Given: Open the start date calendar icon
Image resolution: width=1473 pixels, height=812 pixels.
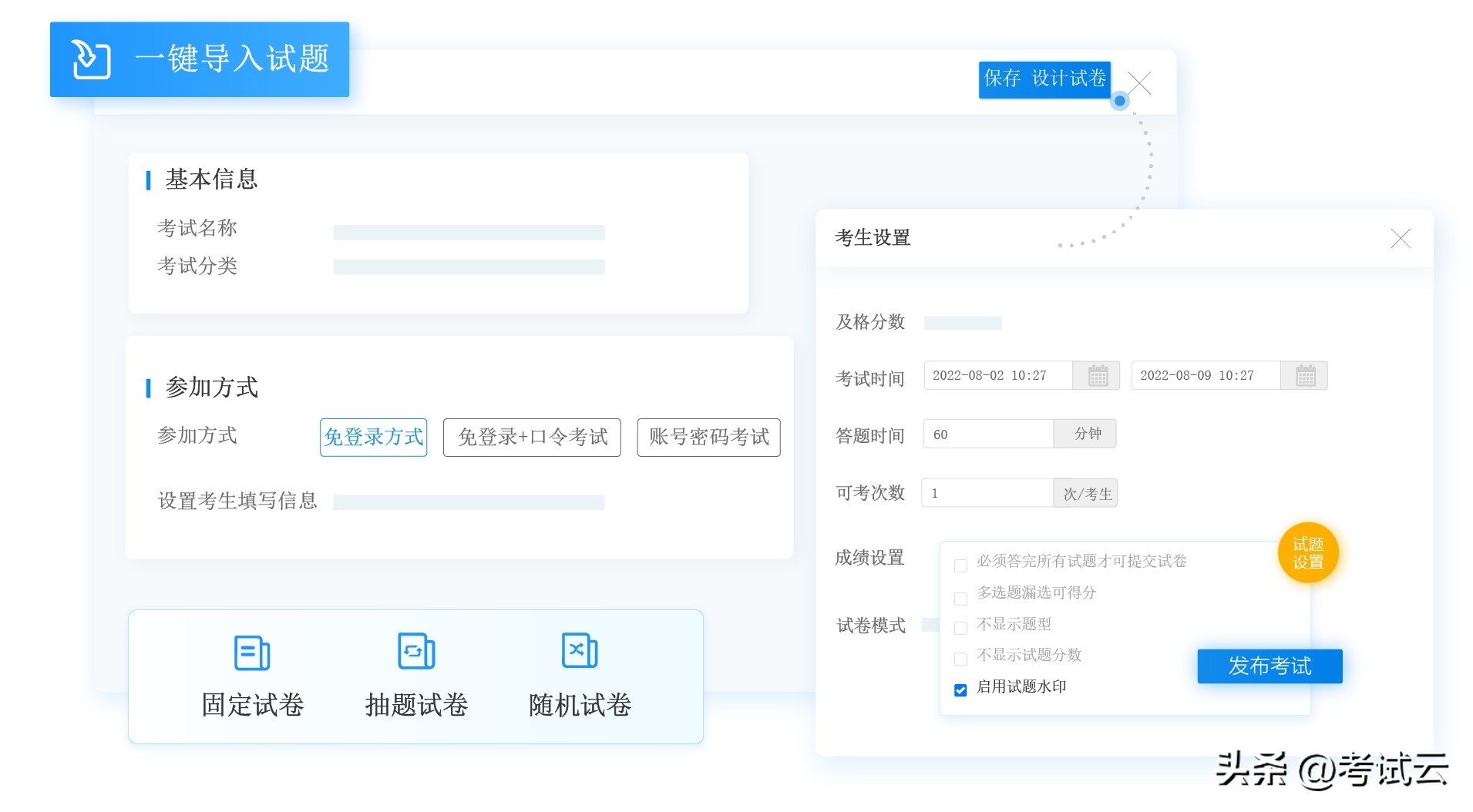Looking at the screenshot, I should [1098, 375].
